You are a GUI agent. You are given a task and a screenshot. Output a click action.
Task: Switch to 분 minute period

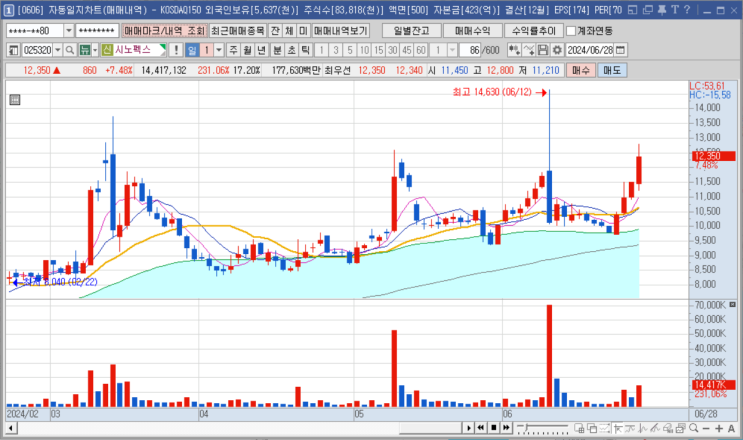[x=277, y=50]
